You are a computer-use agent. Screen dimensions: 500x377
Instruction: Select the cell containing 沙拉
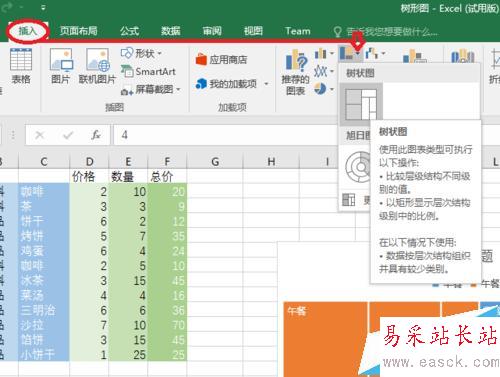(44, 325)
